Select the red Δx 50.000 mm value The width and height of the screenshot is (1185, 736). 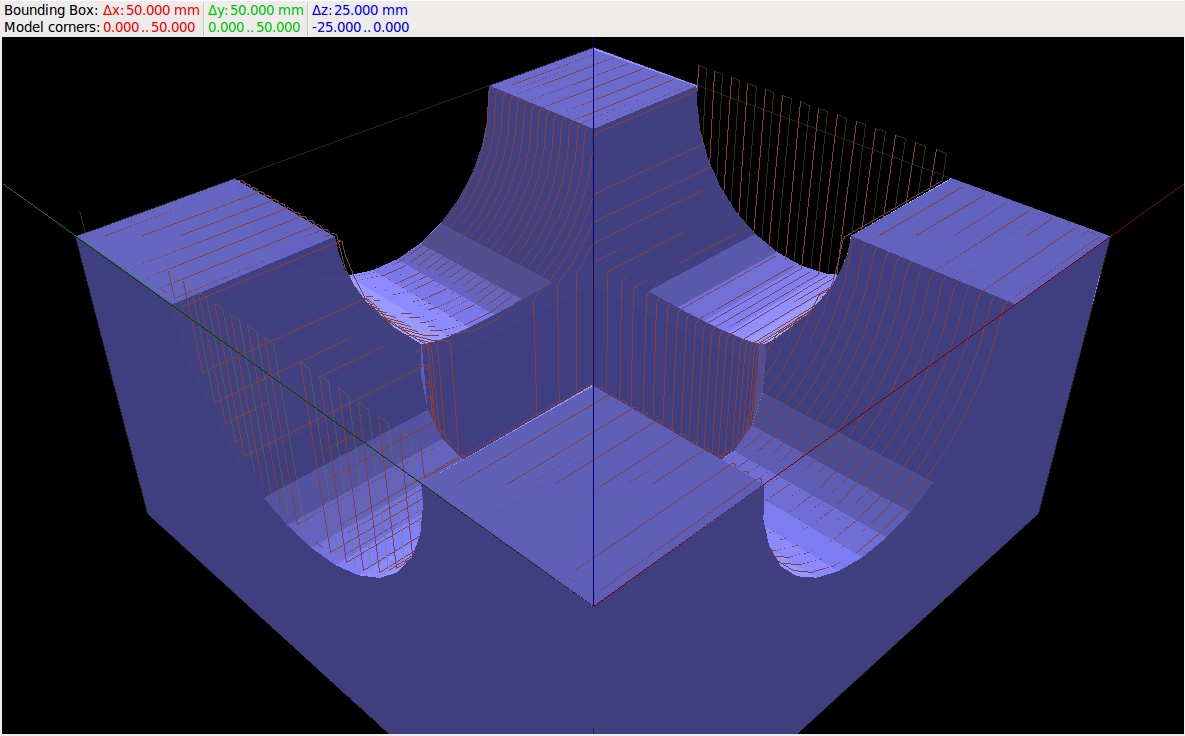pyautogui.click(x=151, y=10)
